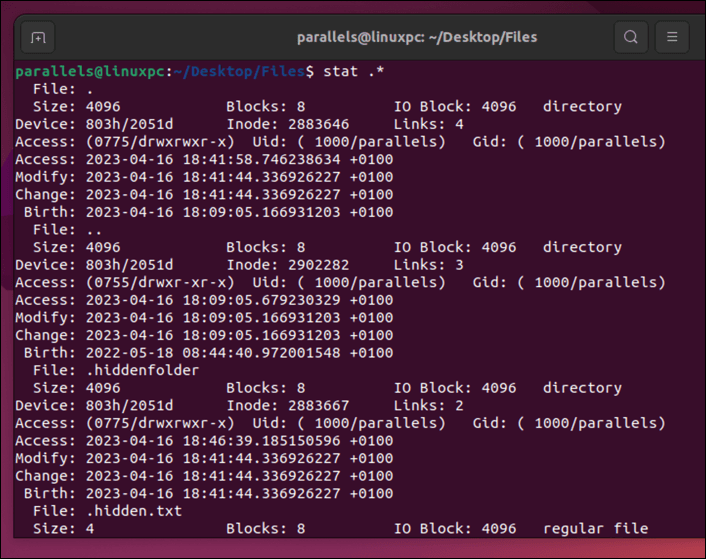Screen dimensions: 706x559
Task: Open a new terminal tab
Action: tap(38, 37)
